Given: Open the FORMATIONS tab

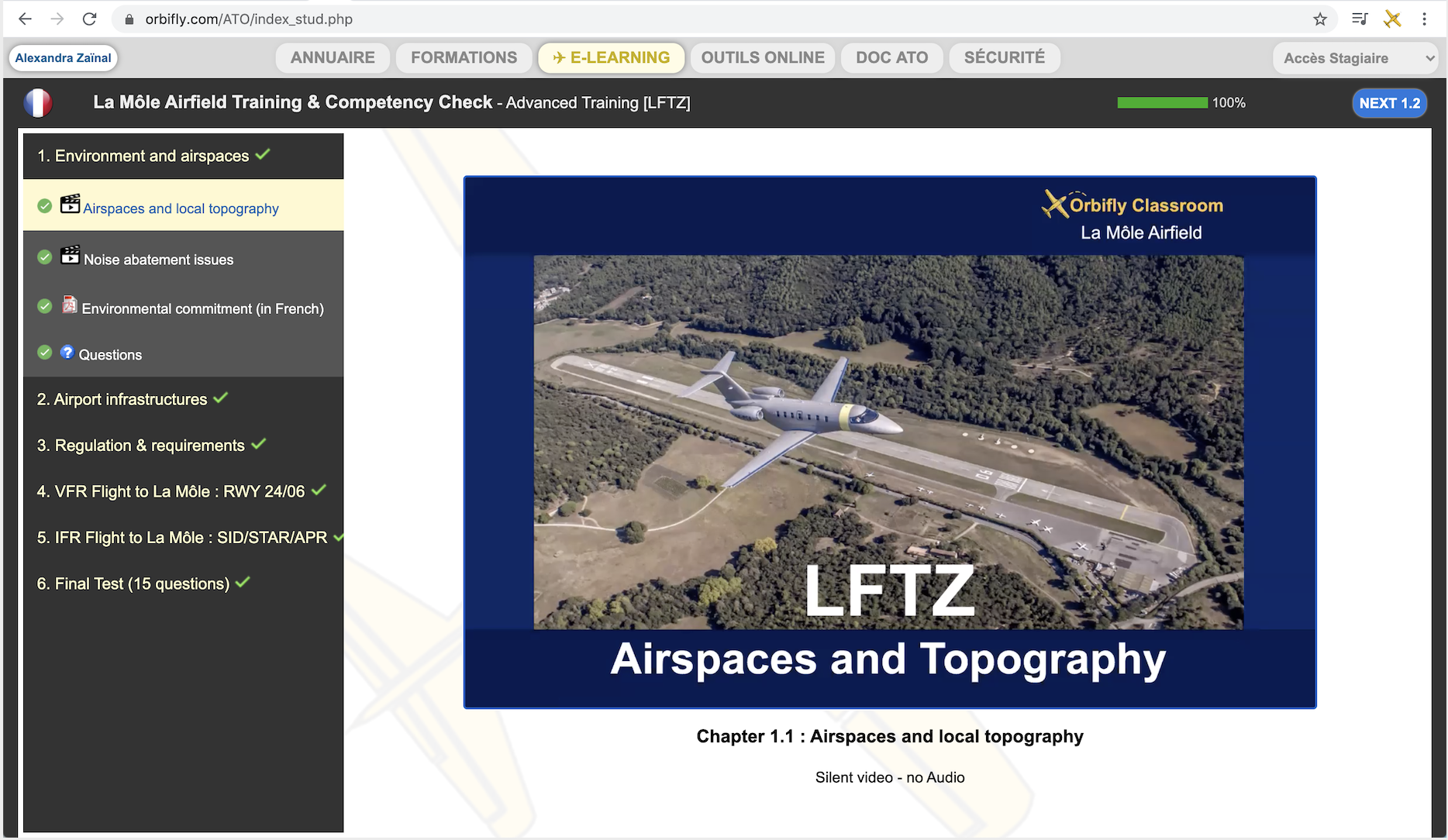Looking at the screenshot, I should (464, 58).
